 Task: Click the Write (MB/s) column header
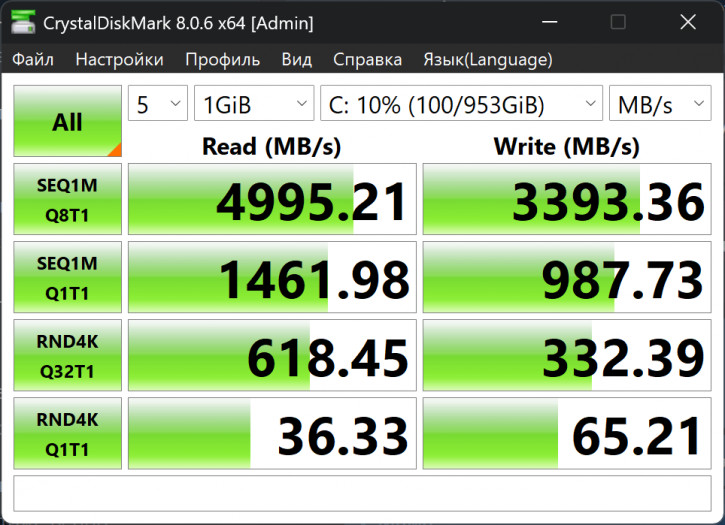click(567, 147)
